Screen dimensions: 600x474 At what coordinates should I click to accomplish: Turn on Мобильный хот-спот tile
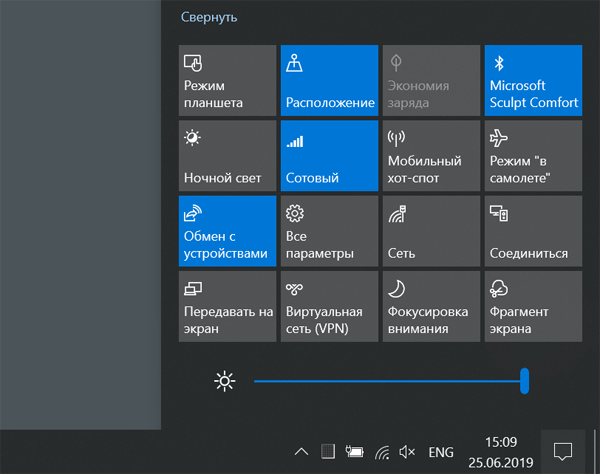(x=431, y=156)
